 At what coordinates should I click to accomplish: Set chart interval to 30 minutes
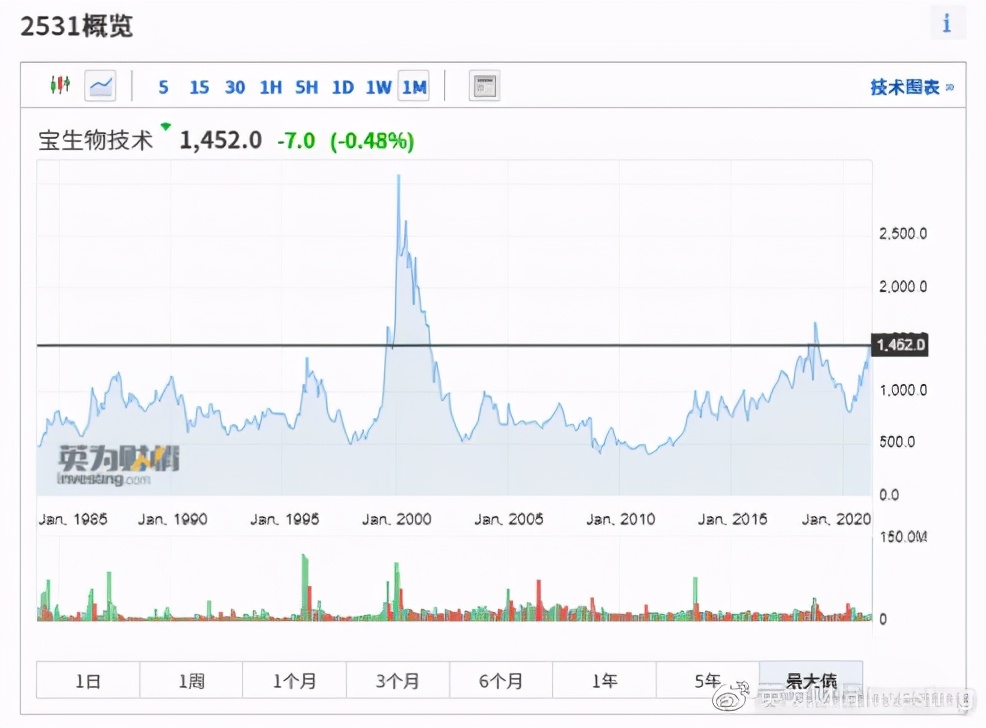click(x=235, y=87)
